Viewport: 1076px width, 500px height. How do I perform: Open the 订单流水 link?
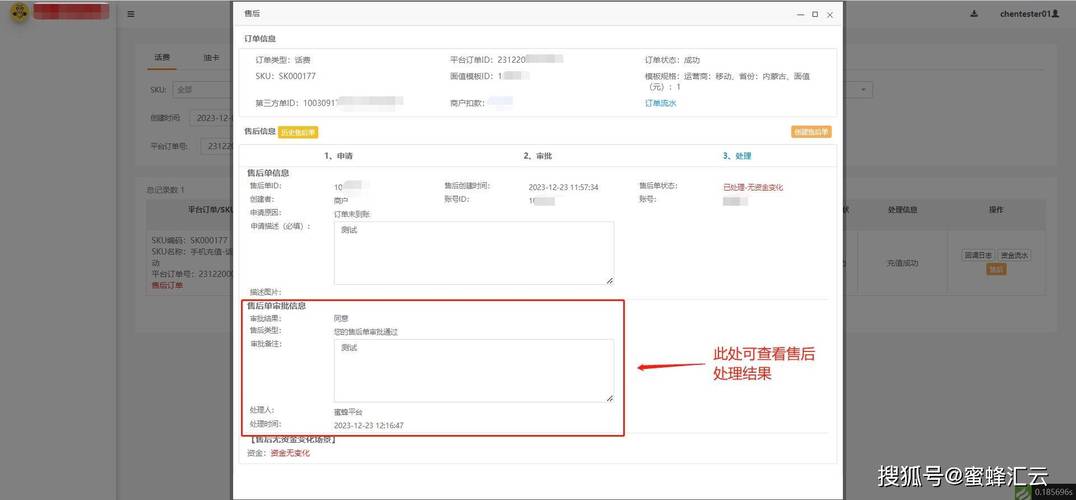[661, 103]
